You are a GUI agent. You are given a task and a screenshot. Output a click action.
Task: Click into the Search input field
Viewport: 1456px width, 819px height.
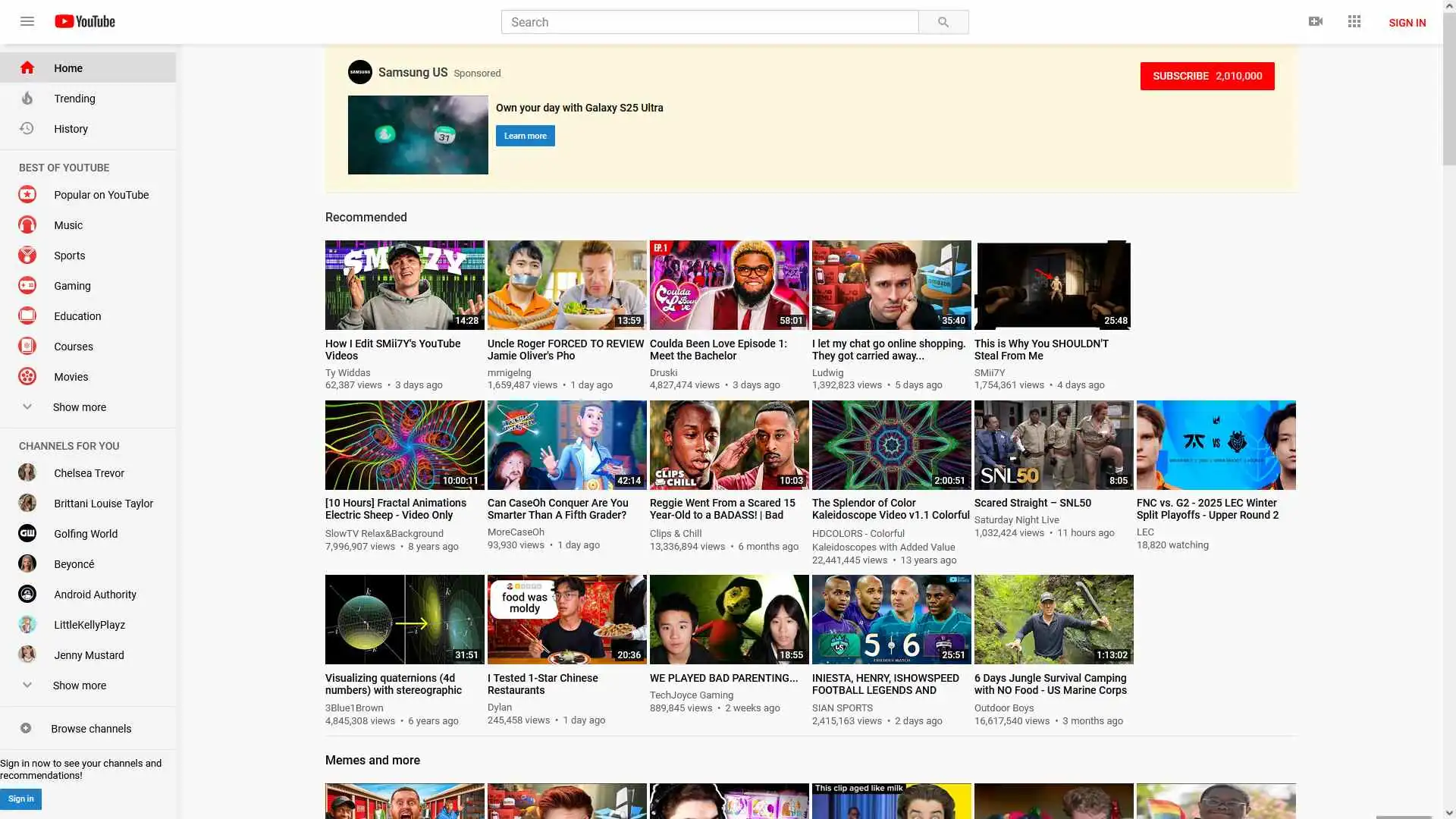click(x=709, y=22)
